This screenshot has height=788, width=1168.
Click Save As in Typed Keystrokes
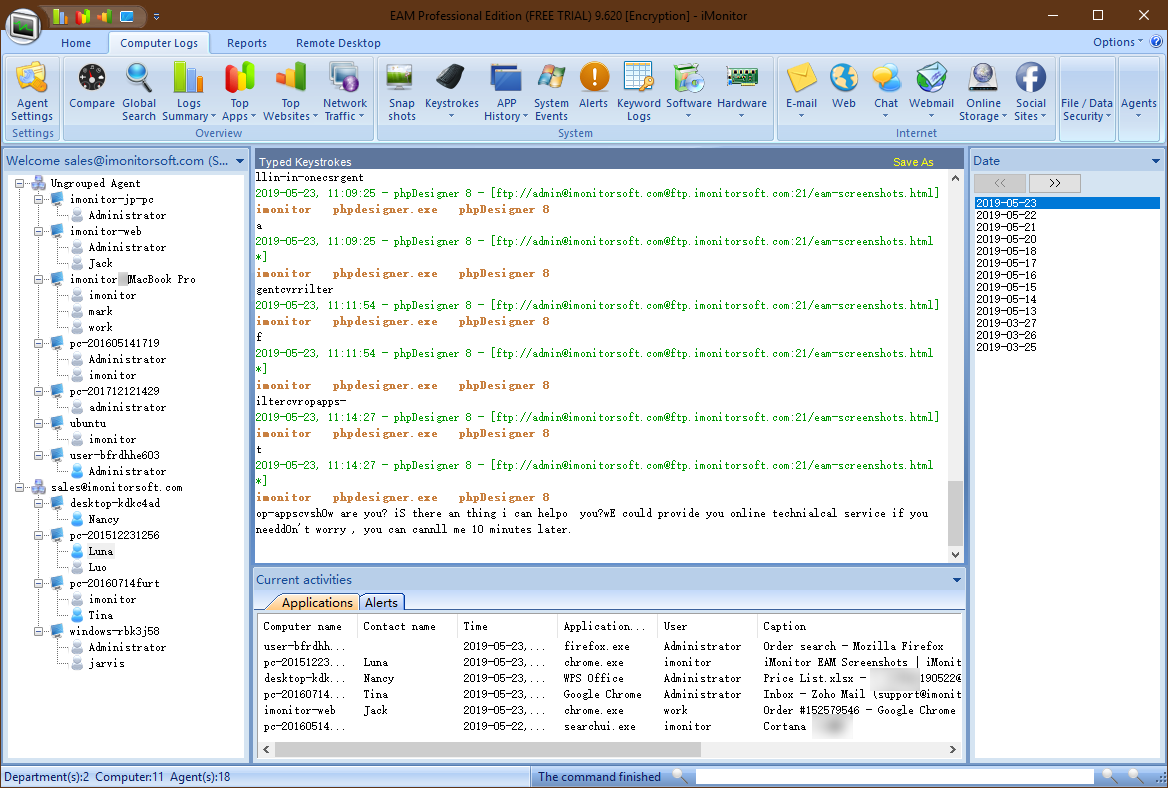tap(912, 162)
